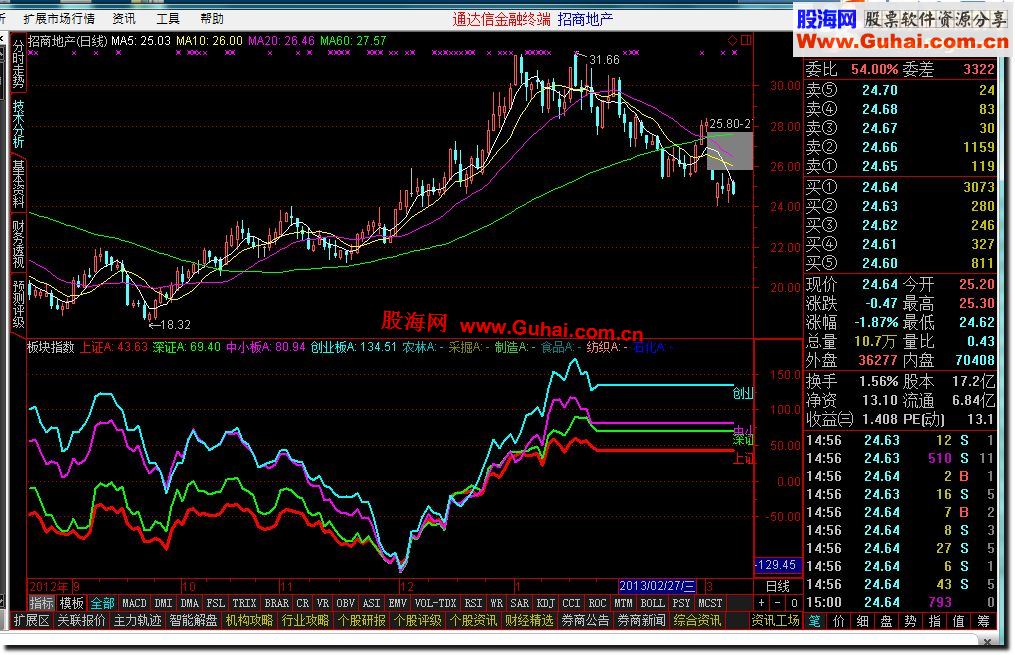This screenshot has width=1015, height=655.
Task: Open the 预测评级 side tab
Action: click(18, 304)
